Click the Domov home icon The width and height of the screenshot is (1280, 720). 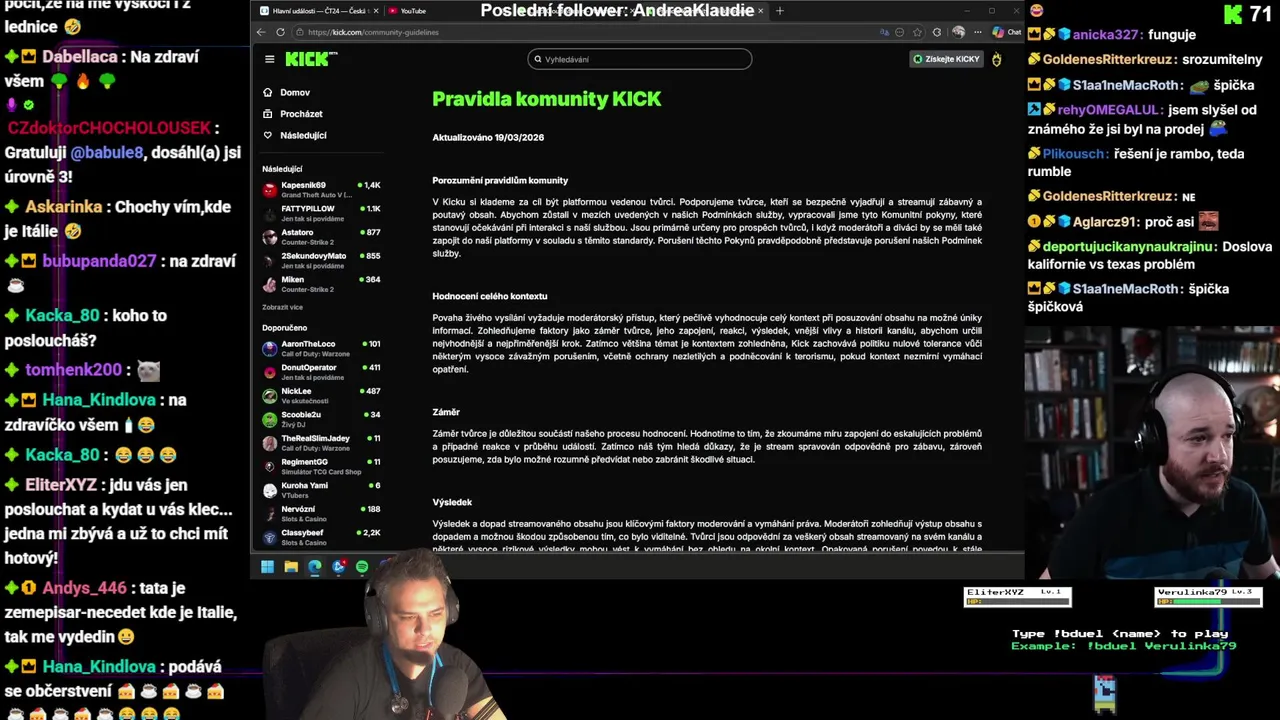[x=267, y=92]
